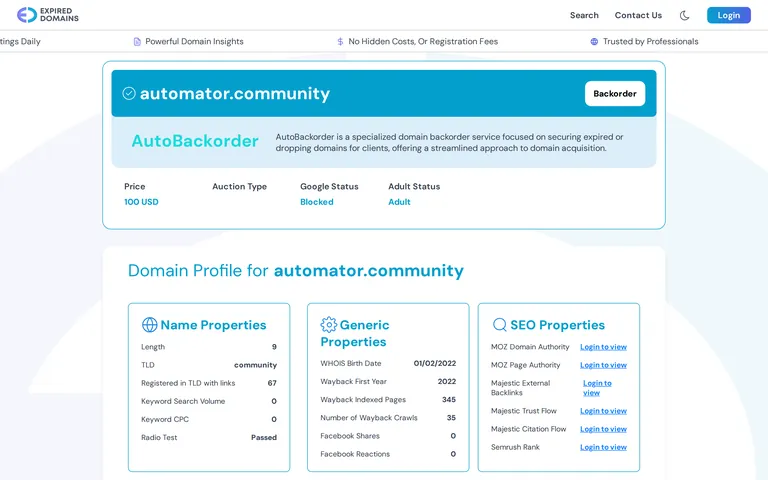Open the Contact Us page
This screenshot has width=768, height=480.
coord(638,15)
